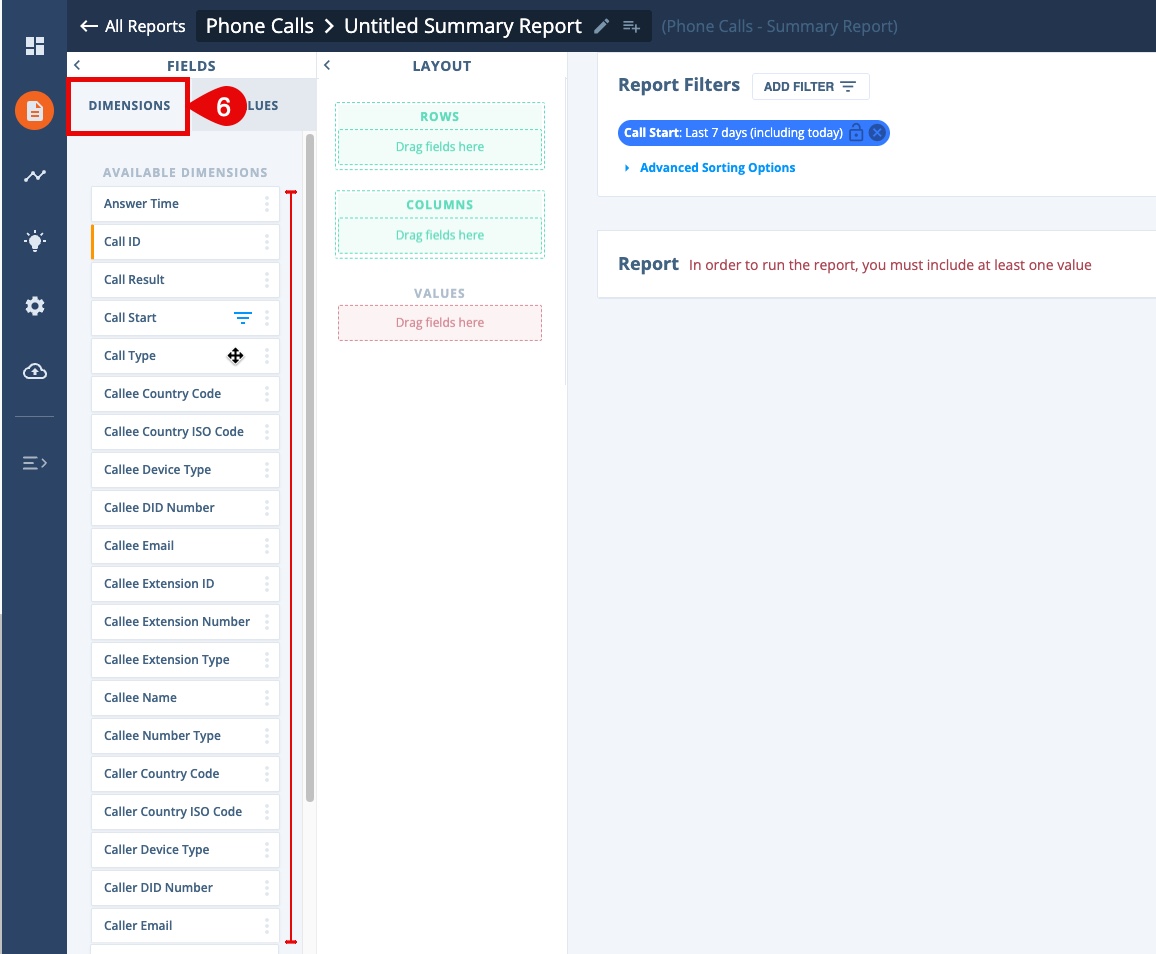The height and width of the screenshot is (954, 1156).
Task: Open options dots for Call Type
Action: [x=267, y=355]
